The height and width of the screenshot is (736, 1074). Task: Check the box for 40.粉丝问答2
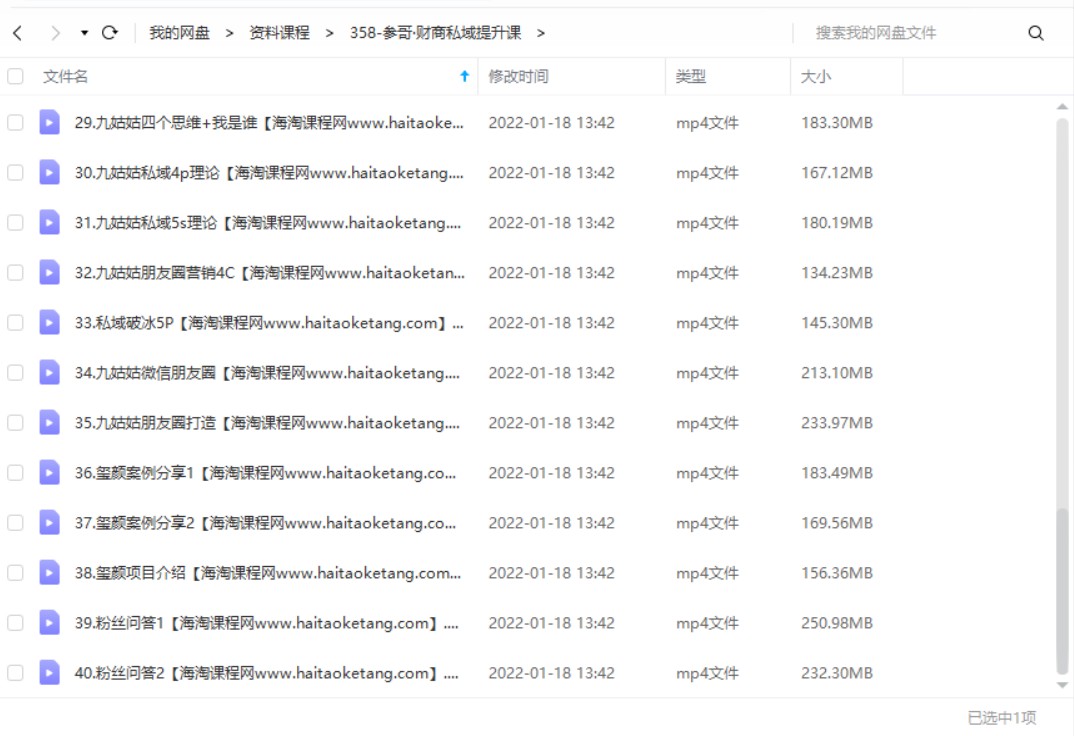15,672
